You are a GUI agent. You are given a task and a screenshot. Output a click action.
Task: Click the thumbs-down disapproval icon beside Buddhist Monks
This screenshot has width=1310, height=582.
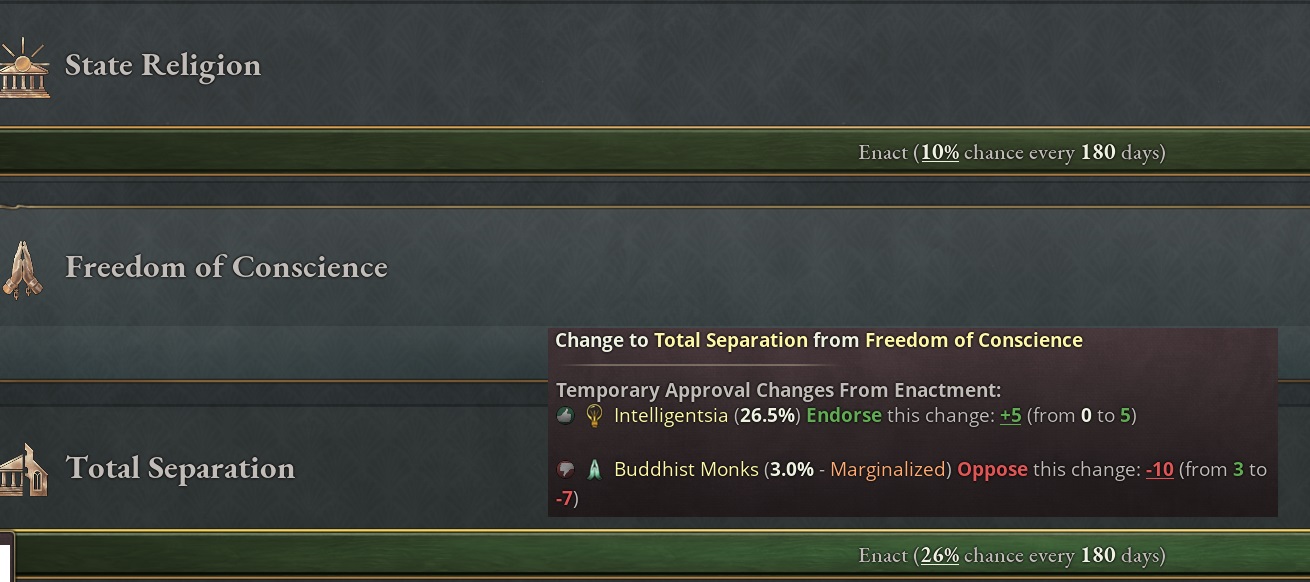[x=565, y=469]
